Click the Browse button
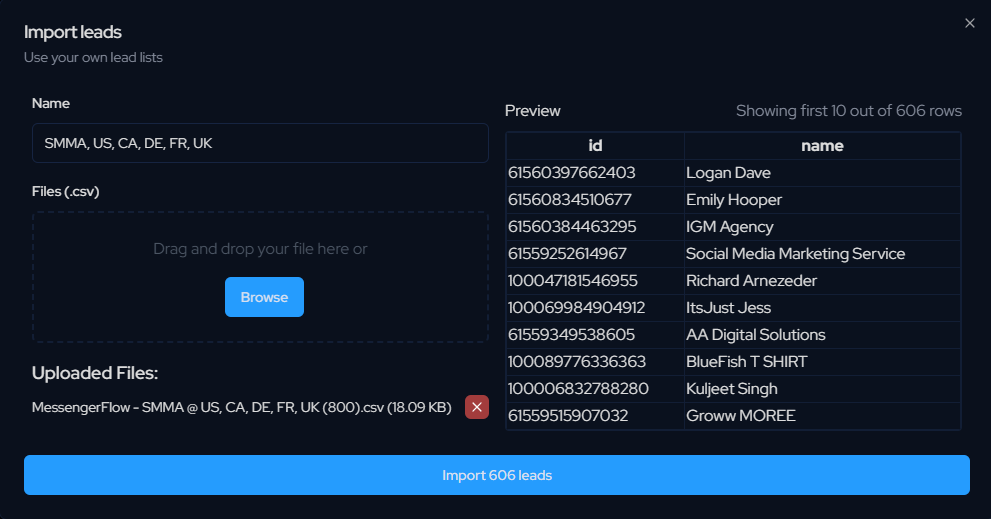Viewport: 991px width, 519px height. [x=264, y=297]
